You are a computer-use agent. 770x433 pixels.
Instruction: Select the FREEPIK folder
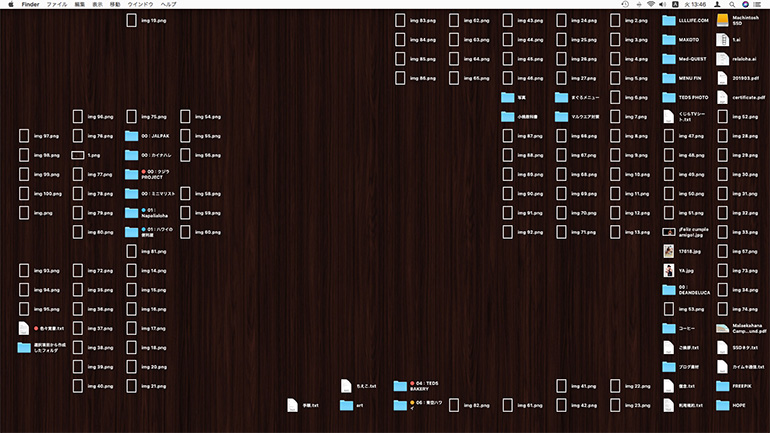click(x=723, y=386)
